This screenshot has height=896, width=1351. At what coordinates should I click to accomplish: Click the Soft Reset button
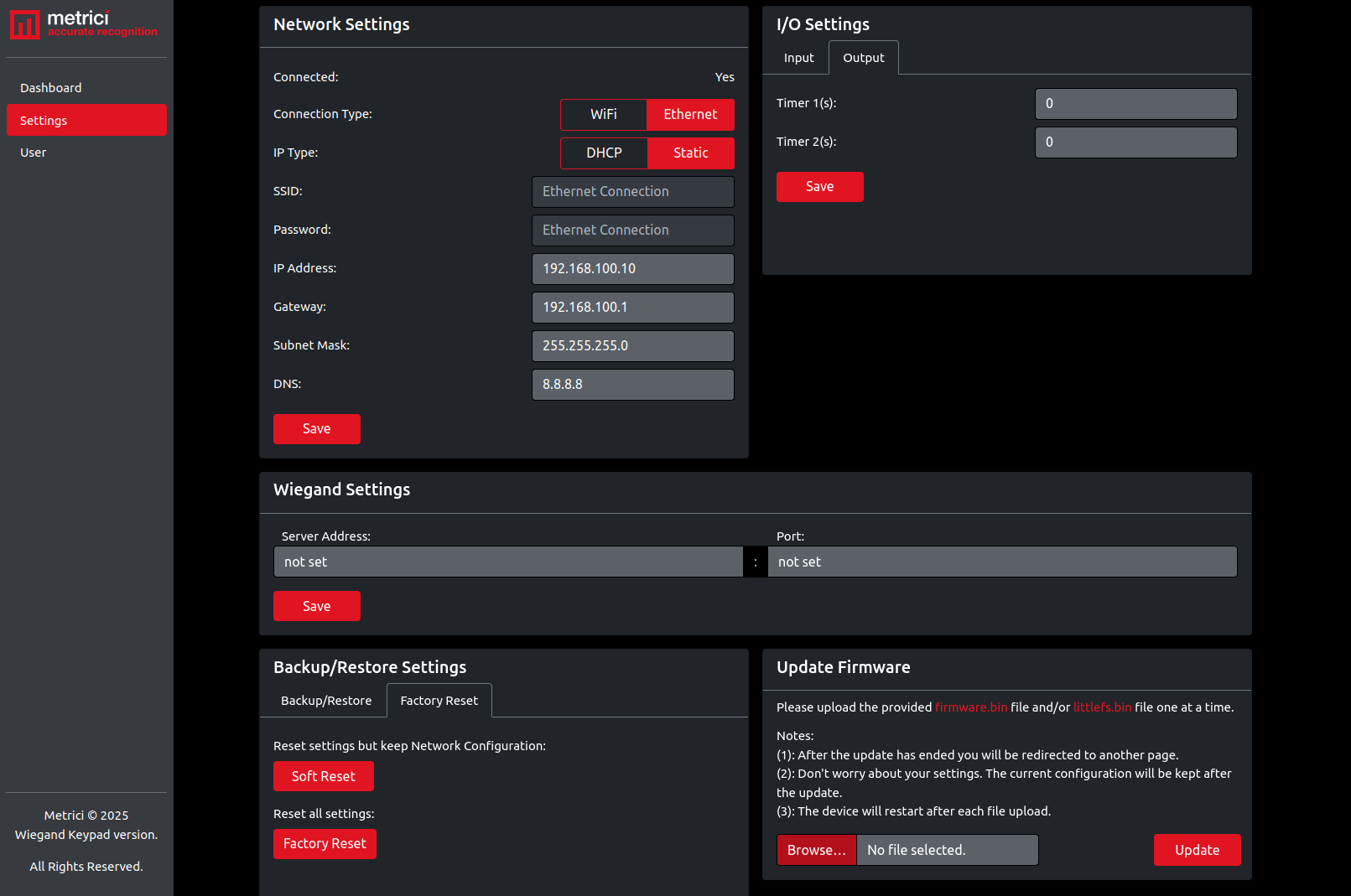pyautogui.click(x=324, y=776)
